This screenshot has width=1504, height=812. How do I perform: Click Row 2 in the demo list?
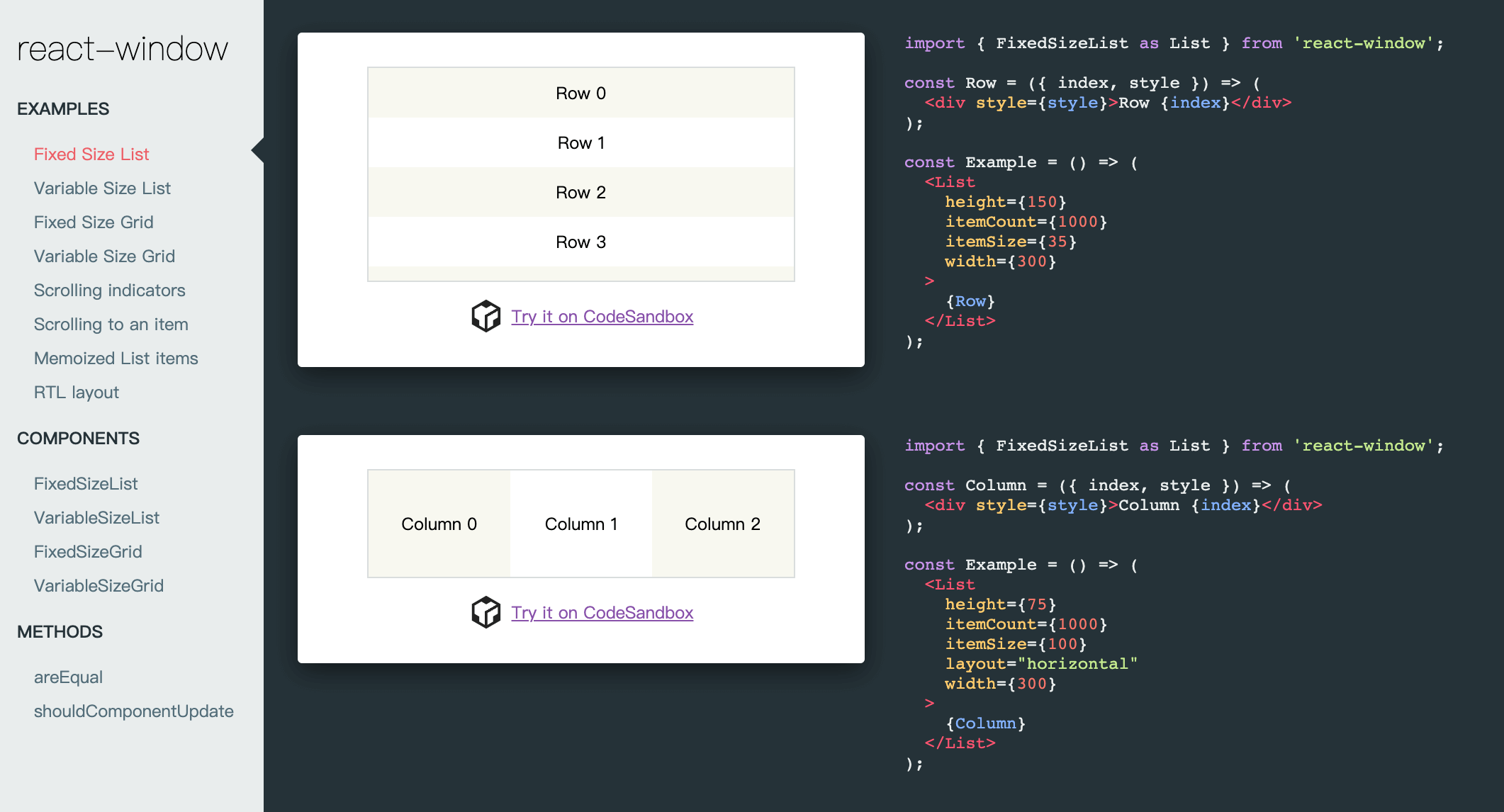click(580, 193)
